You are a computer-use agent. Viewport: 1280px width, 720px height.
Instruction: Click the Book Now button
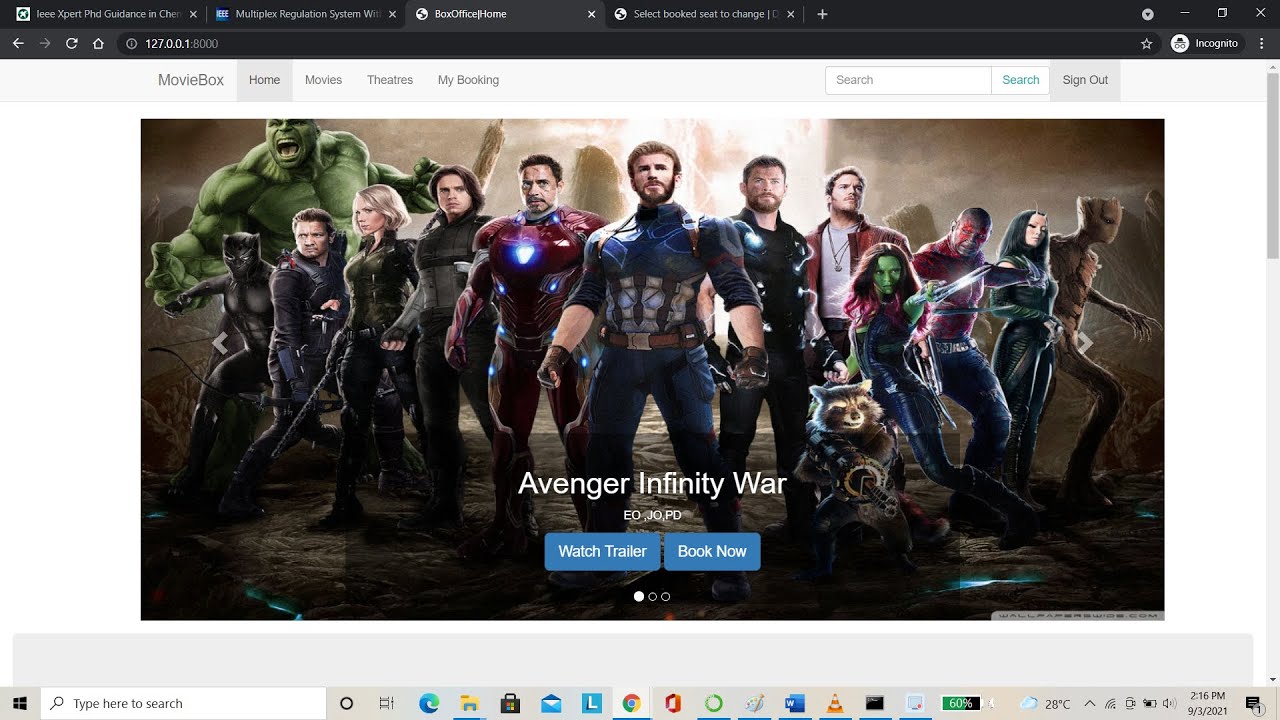712,551
